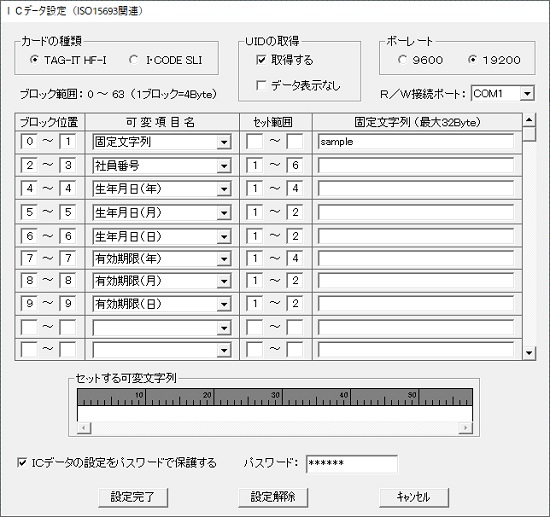550x517 pixels.
Task: Click the キャンセル button
Action: point(414,497)
